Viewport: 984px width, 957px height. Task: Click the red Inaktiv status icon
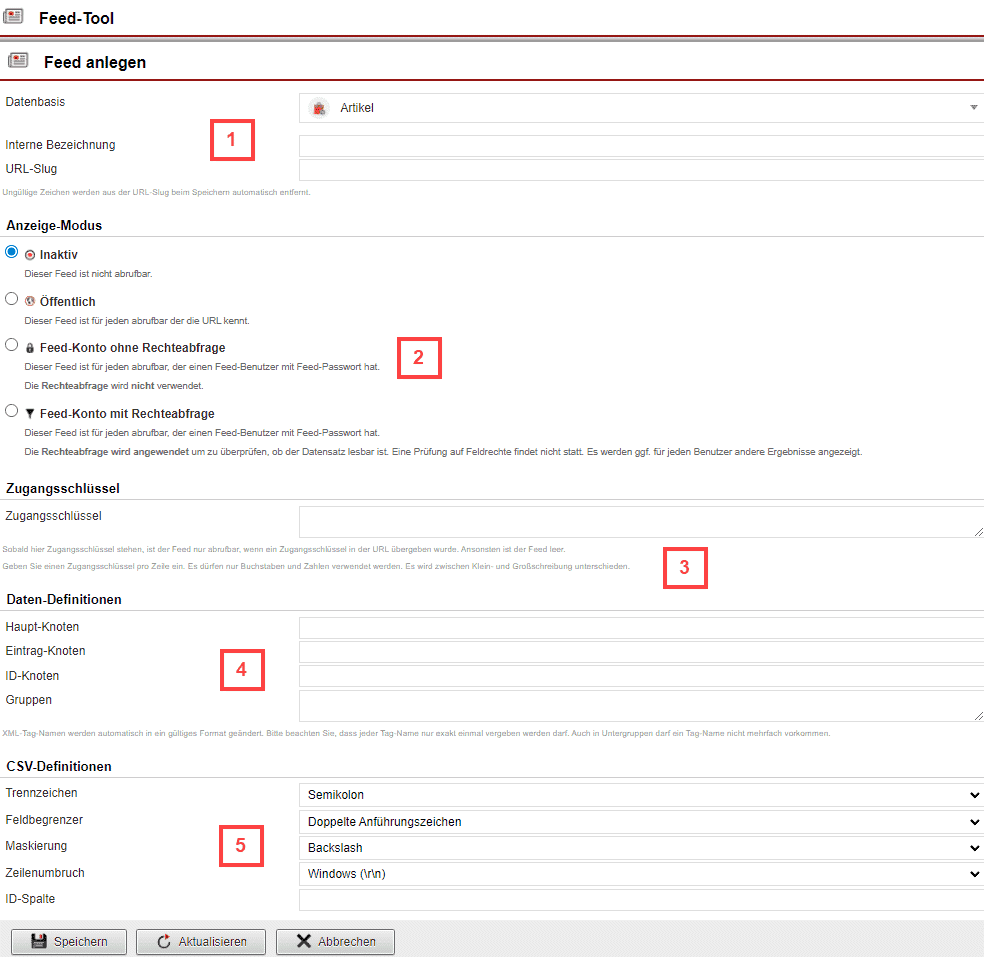30,255
